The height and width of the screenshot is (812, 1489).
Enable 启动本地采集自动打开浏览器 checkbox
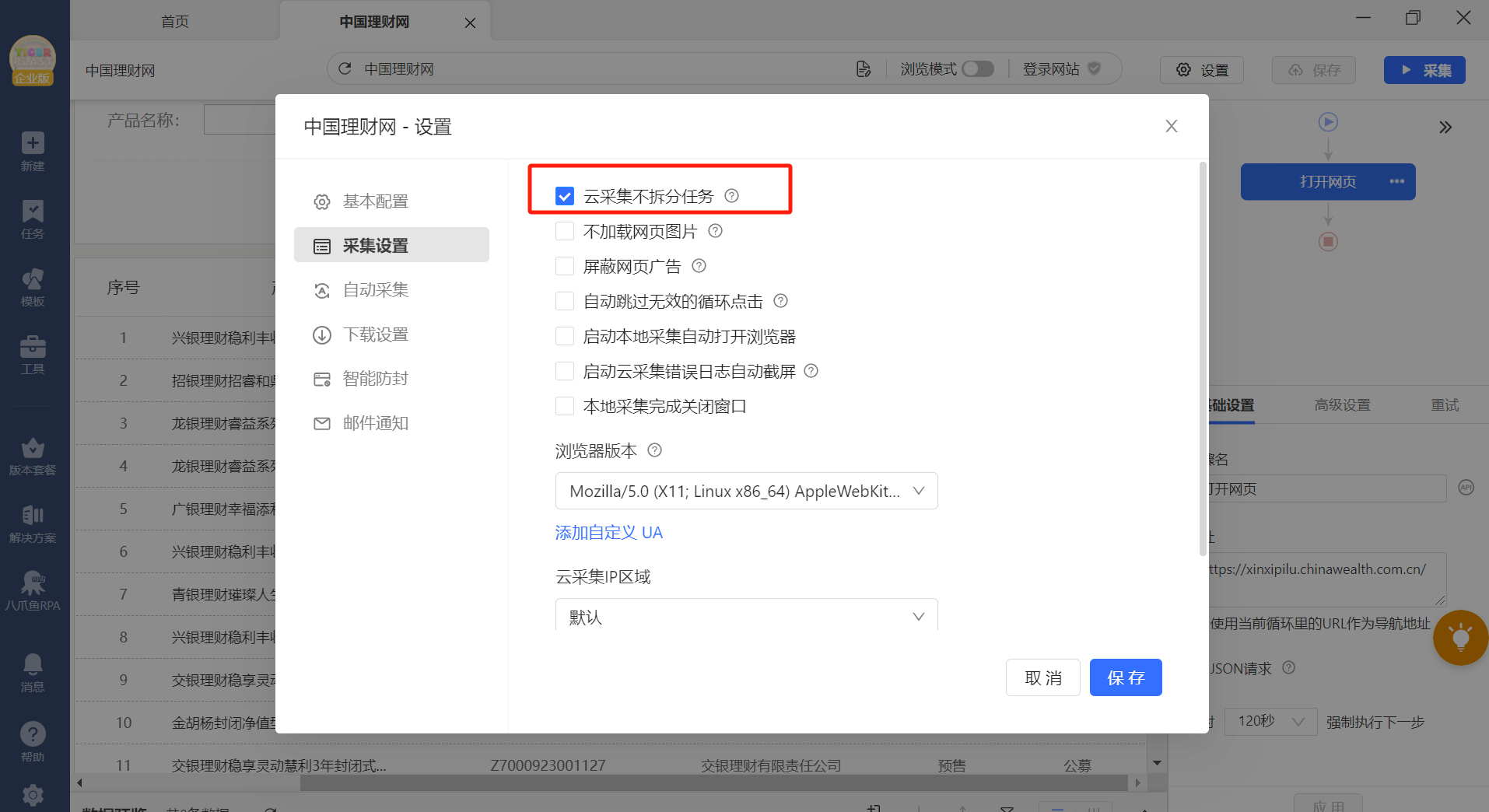point(565,336)
